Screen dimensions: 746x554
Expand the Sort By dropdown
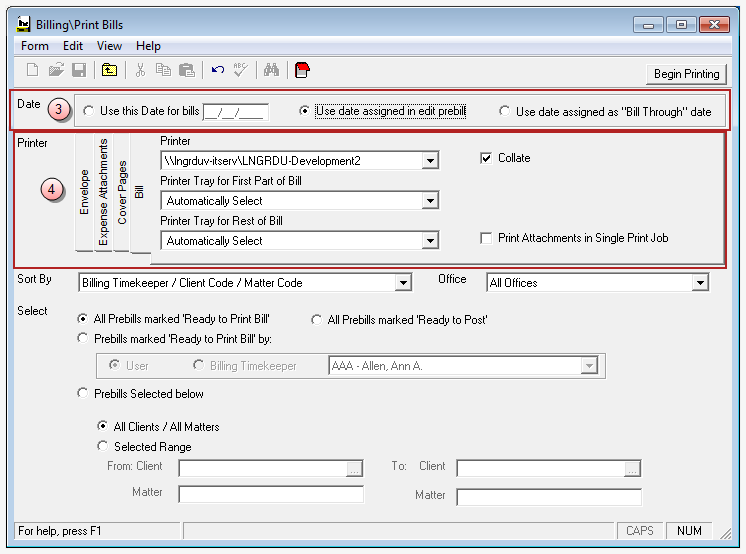tap(403, 283)
